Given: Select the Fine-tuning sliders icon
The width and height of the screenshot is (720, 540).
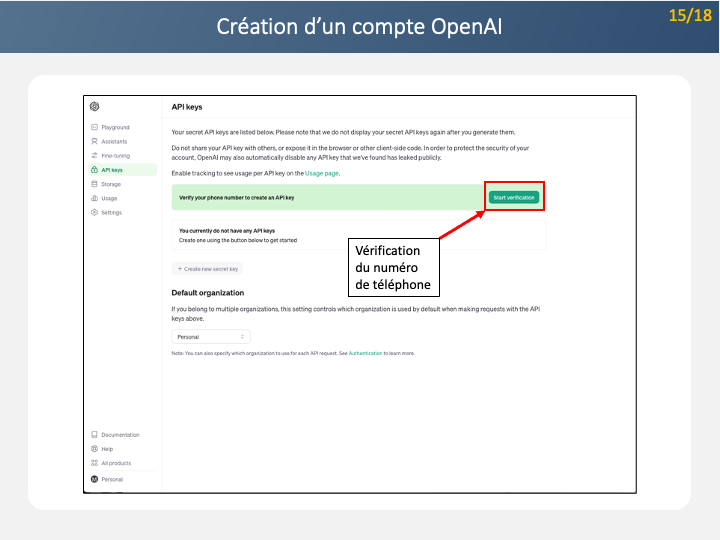Looking at the screenshot, I should (x=94, y=156).
